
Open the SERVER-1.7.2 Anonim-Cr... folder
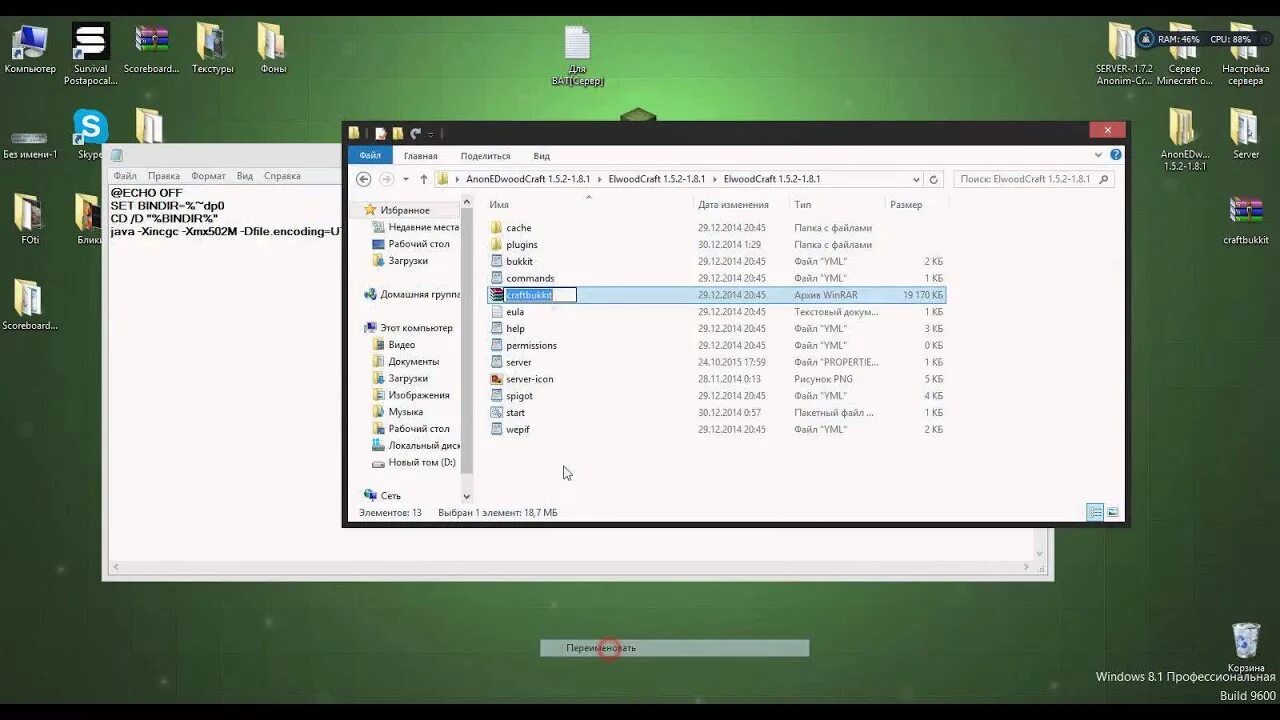tap(1124, 54)
